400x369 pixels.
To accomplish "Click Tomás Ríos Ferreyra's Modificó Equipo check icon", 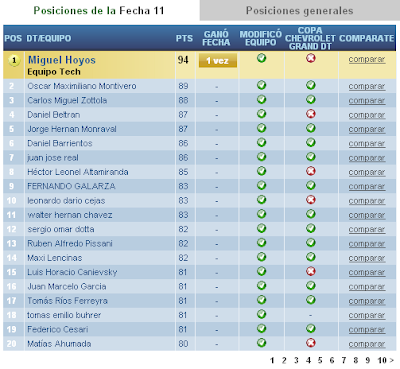I will coord(262,300).
